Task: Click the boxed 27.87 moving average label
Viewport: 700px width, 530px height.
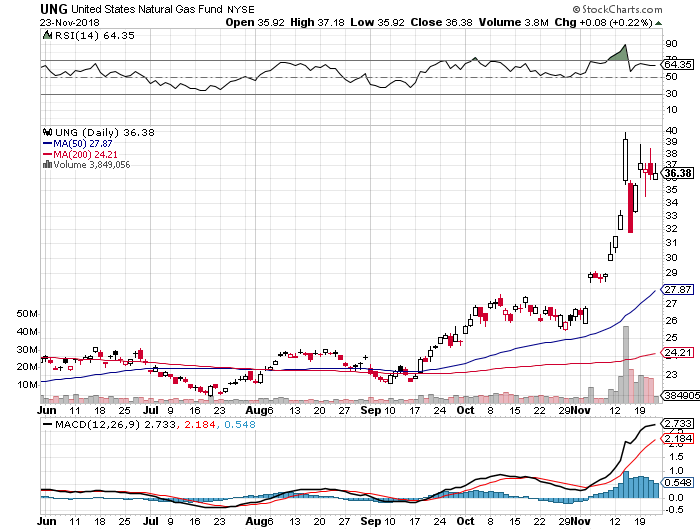Action: pyautogui.click(x=678, y=289)
